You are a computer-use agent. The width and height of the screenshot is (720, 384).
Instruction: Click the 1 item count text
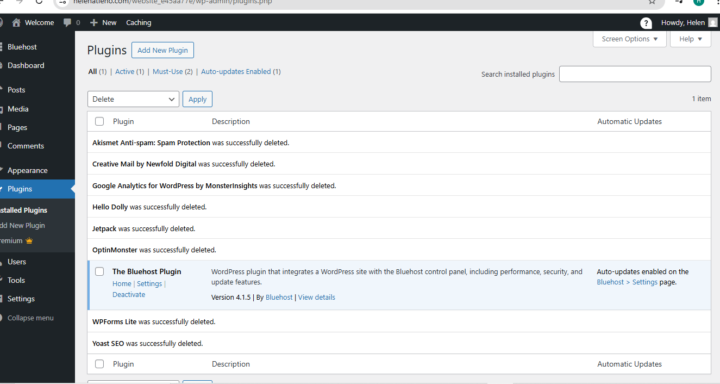tap(701, 99)
